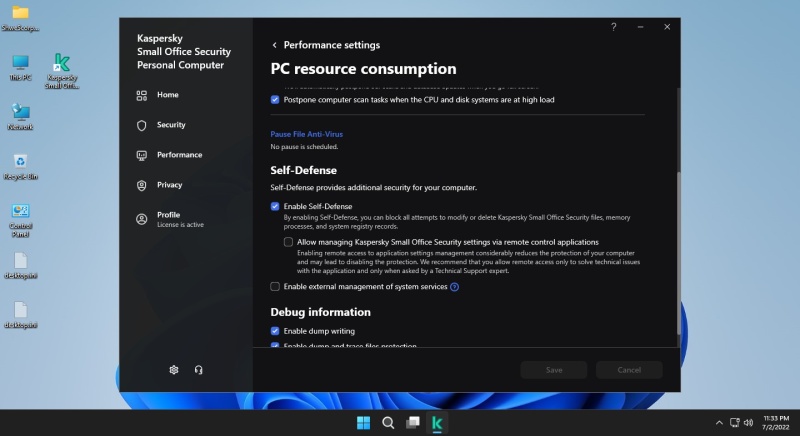
Task: Select This PC desktop icon
Action: pyautogui.click(x=20, y=68)
